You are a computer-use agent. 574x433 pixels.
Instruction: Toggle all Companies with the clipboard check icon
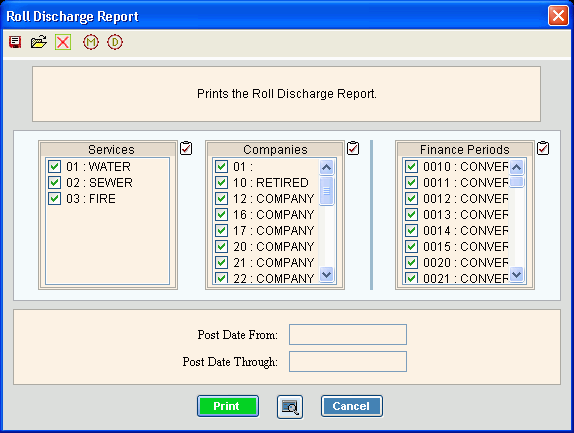click(353, 148)
